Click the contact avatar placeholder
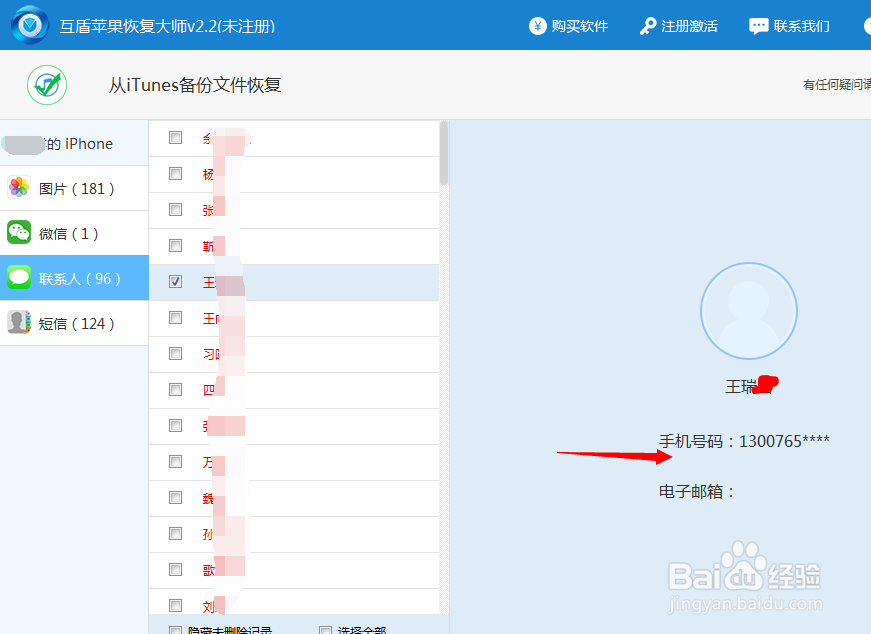This screenshot has width=871, height=634. tap(748, 311)
